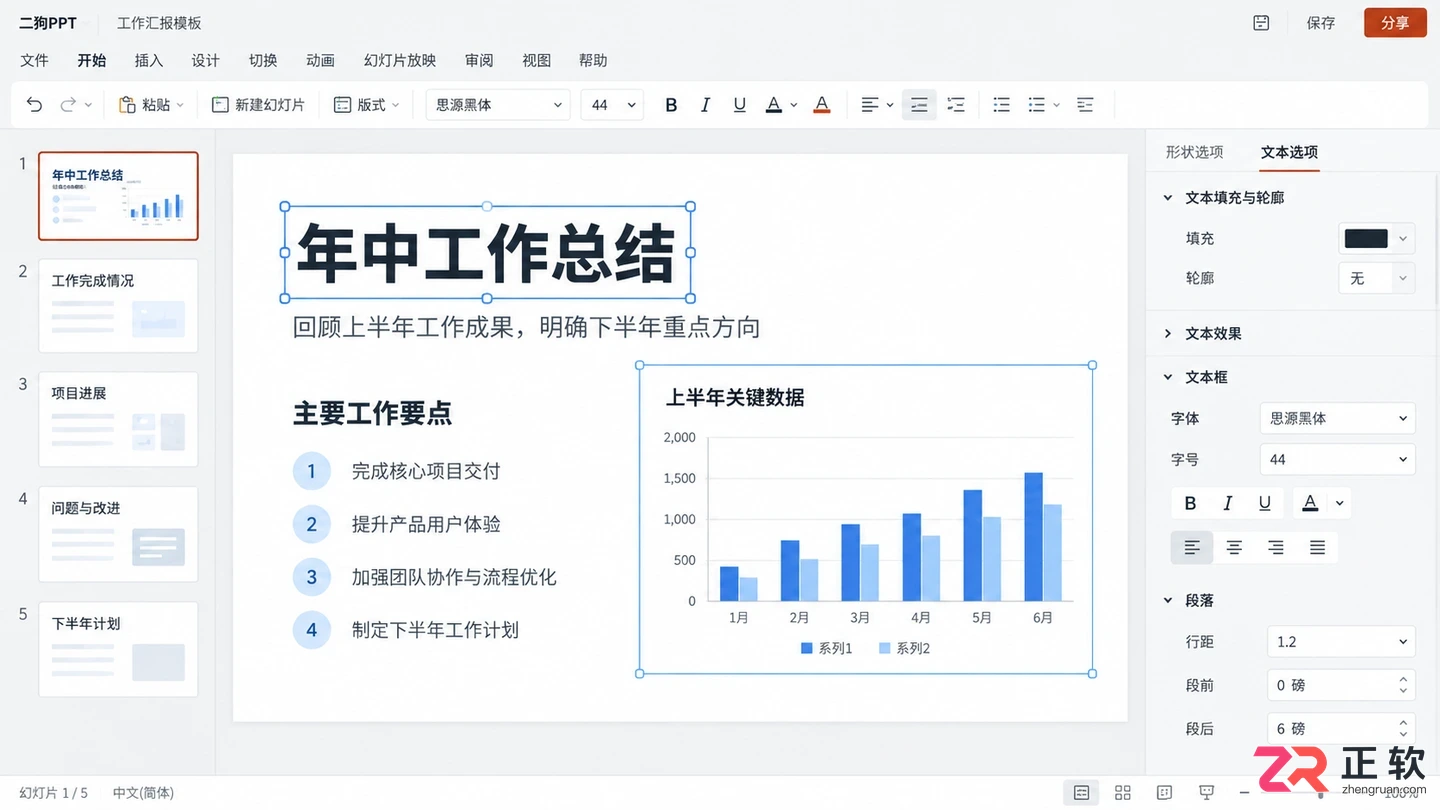
Task: Toggle underline in the top toolbar
Action: tap(740, 104)
